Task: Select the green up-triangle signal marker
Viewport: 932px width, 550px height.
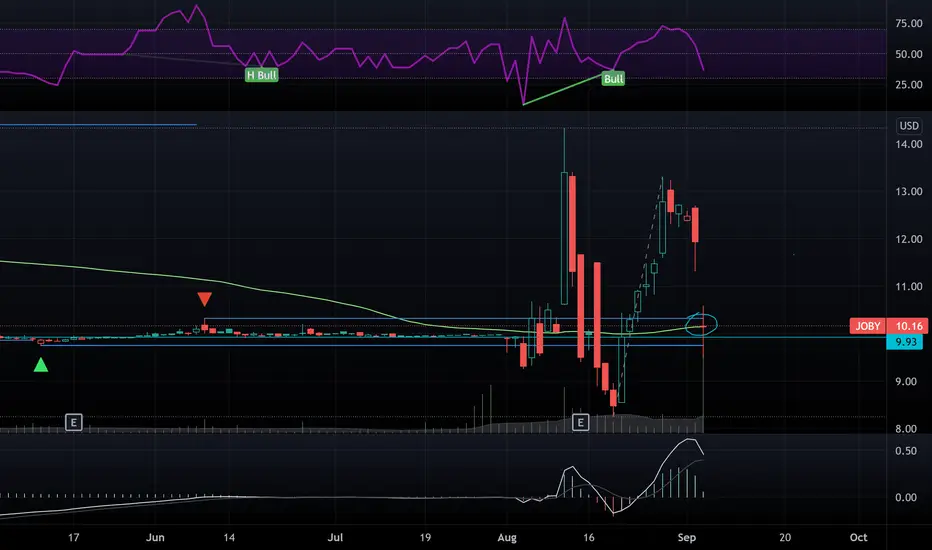Action: pyautogui.click(x=40, y=365)
